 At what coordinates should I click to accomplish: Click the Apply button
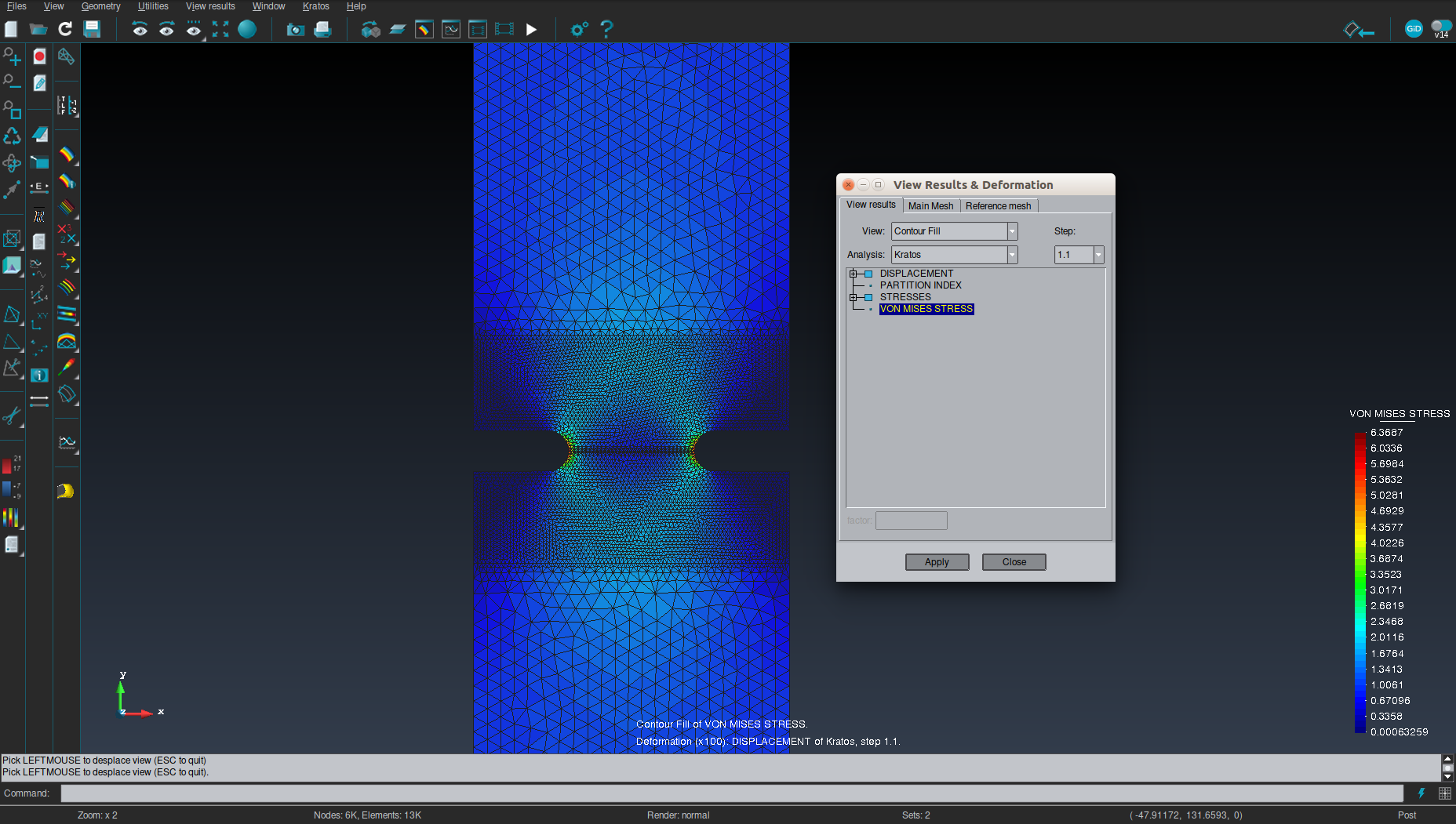937,562
